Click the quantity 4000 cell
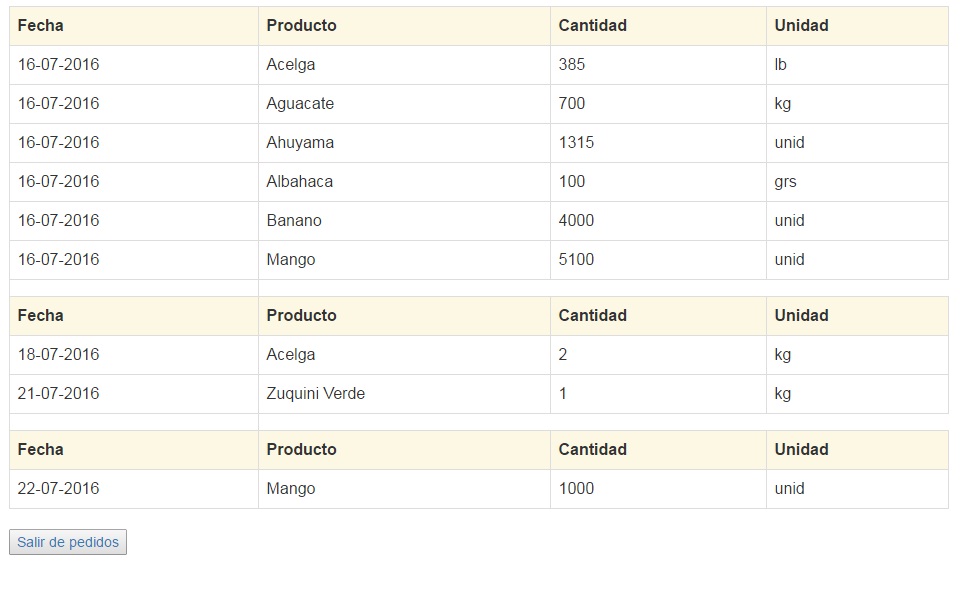This screenshot has height=594, width=962. 576,220
